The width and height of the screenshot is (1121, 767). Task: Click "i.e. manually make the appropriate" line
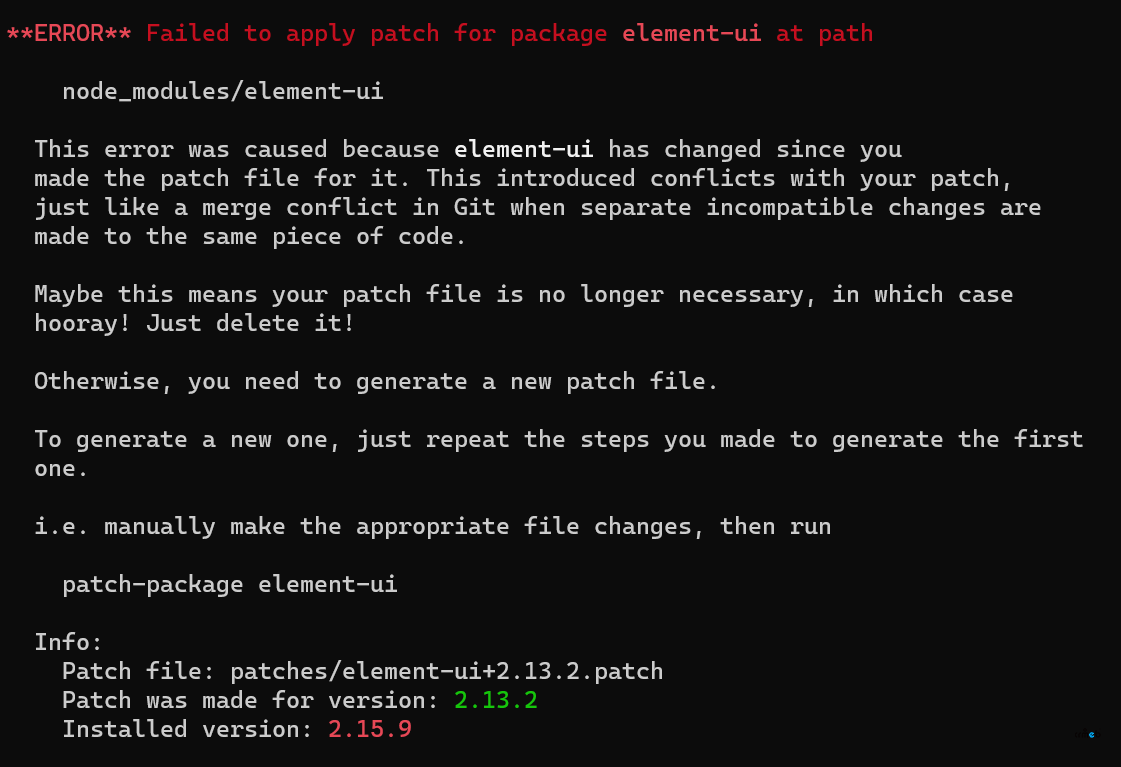coord(433,527)
